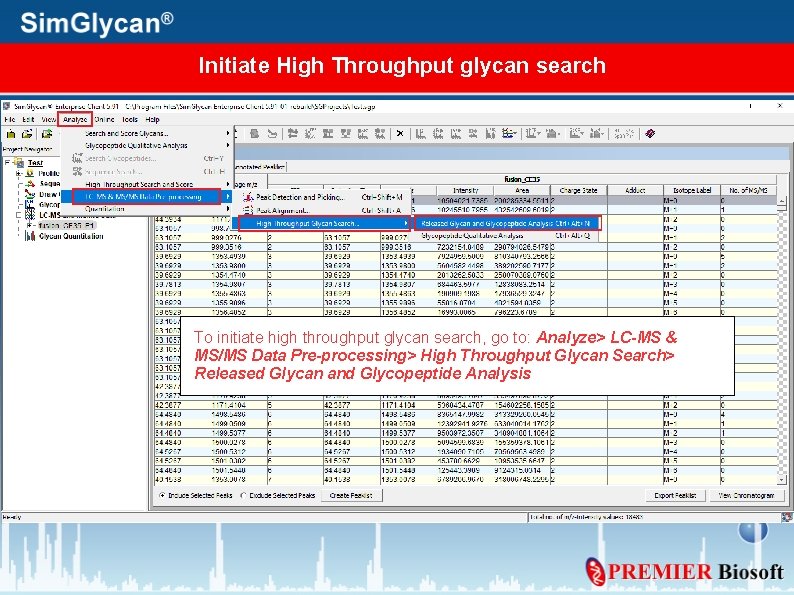
Task: Expand Quantitation submenu arrow
Action: tap(228, 209)
